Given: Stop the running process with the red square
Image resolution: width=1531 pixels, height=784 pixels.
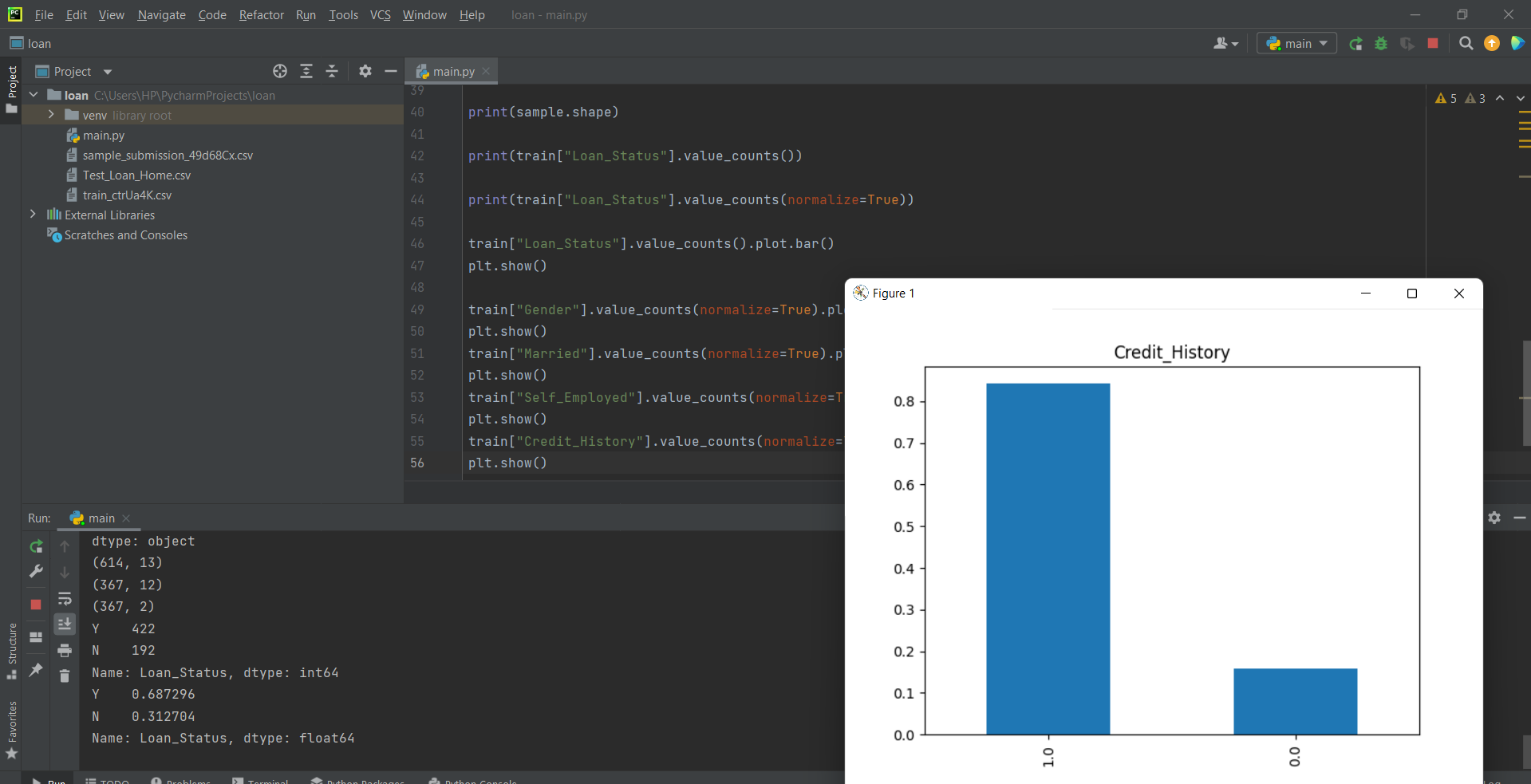Looking at the screenshot, I should coord(1432,44).
